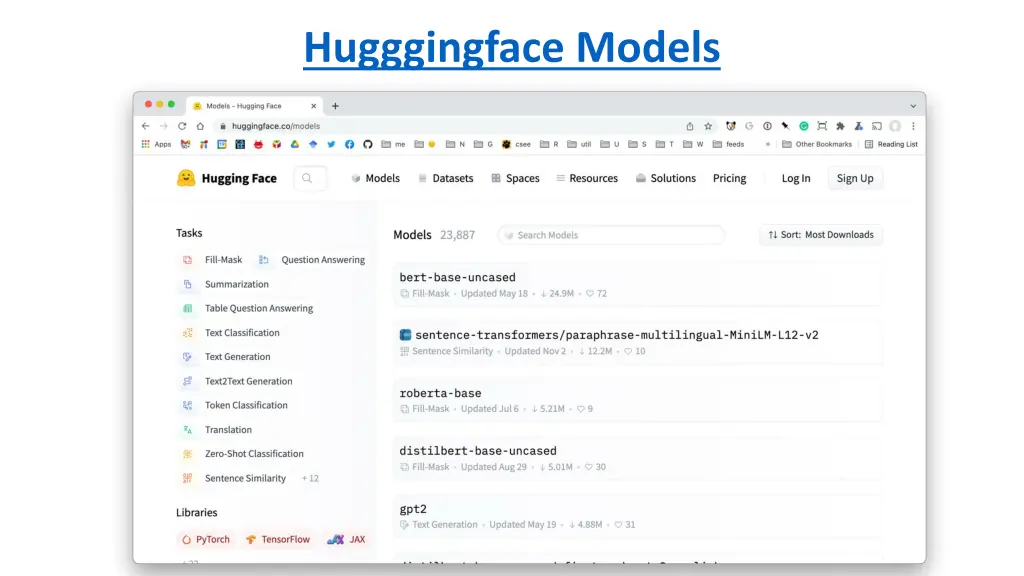
Task: Filter by Summarization task
Action: 225,284
